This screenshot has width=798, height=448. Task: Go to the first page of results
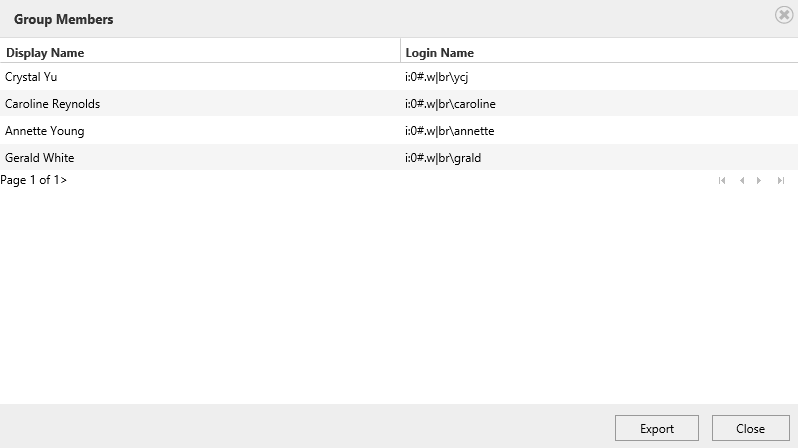[x=718, y=181]
